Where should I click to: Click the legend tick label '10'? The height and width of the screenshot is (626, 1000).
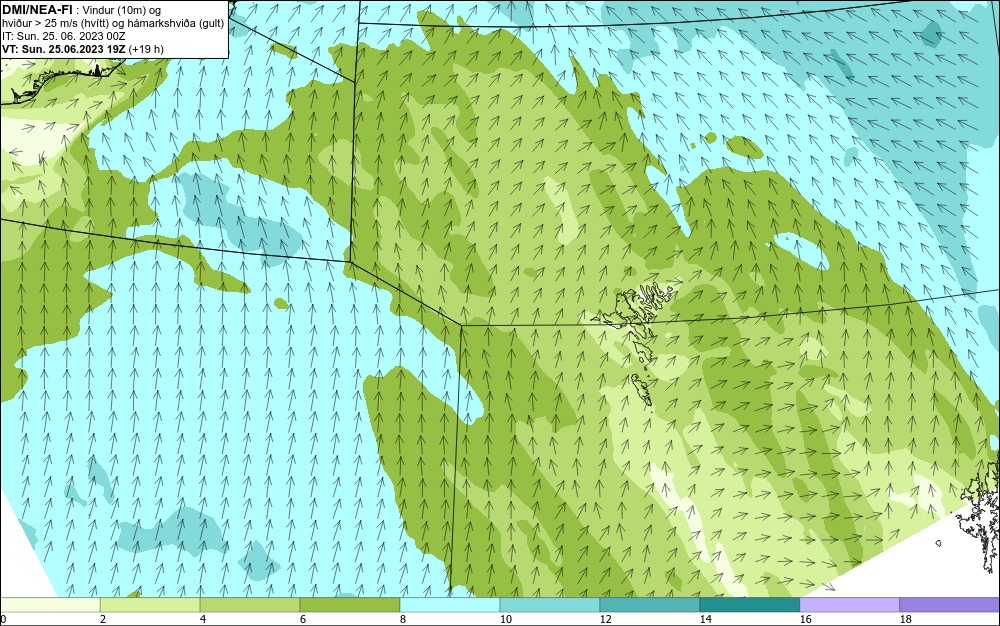click(x=506, y=619)
